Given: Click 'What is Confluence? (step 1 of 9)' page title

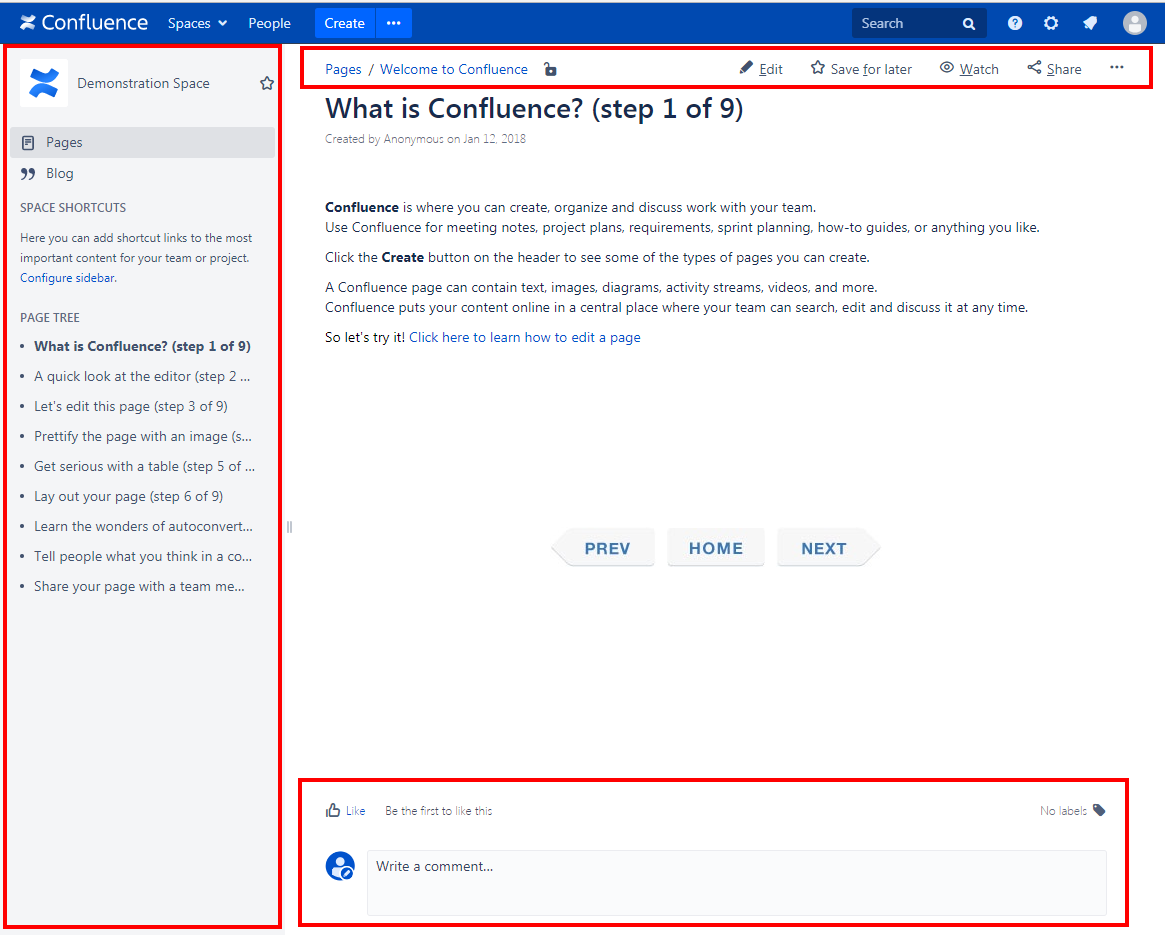Looking at the screenshot, I should [534, 109].
